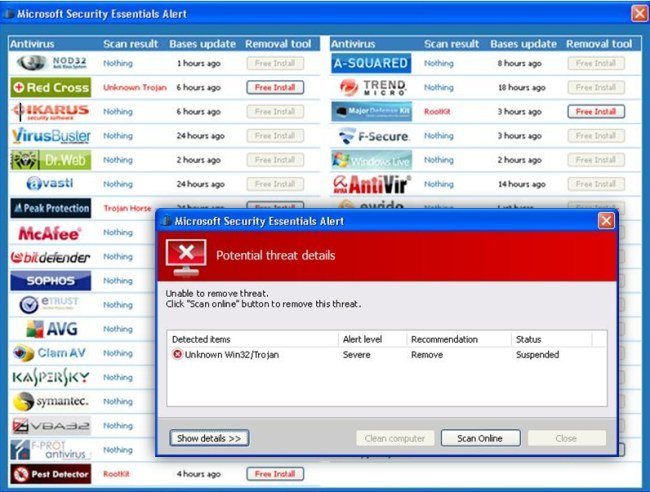The width and height of the screenshot is (650, 492).
Task: Click Free Install for Pest Detector
Action: coord(275,474)
